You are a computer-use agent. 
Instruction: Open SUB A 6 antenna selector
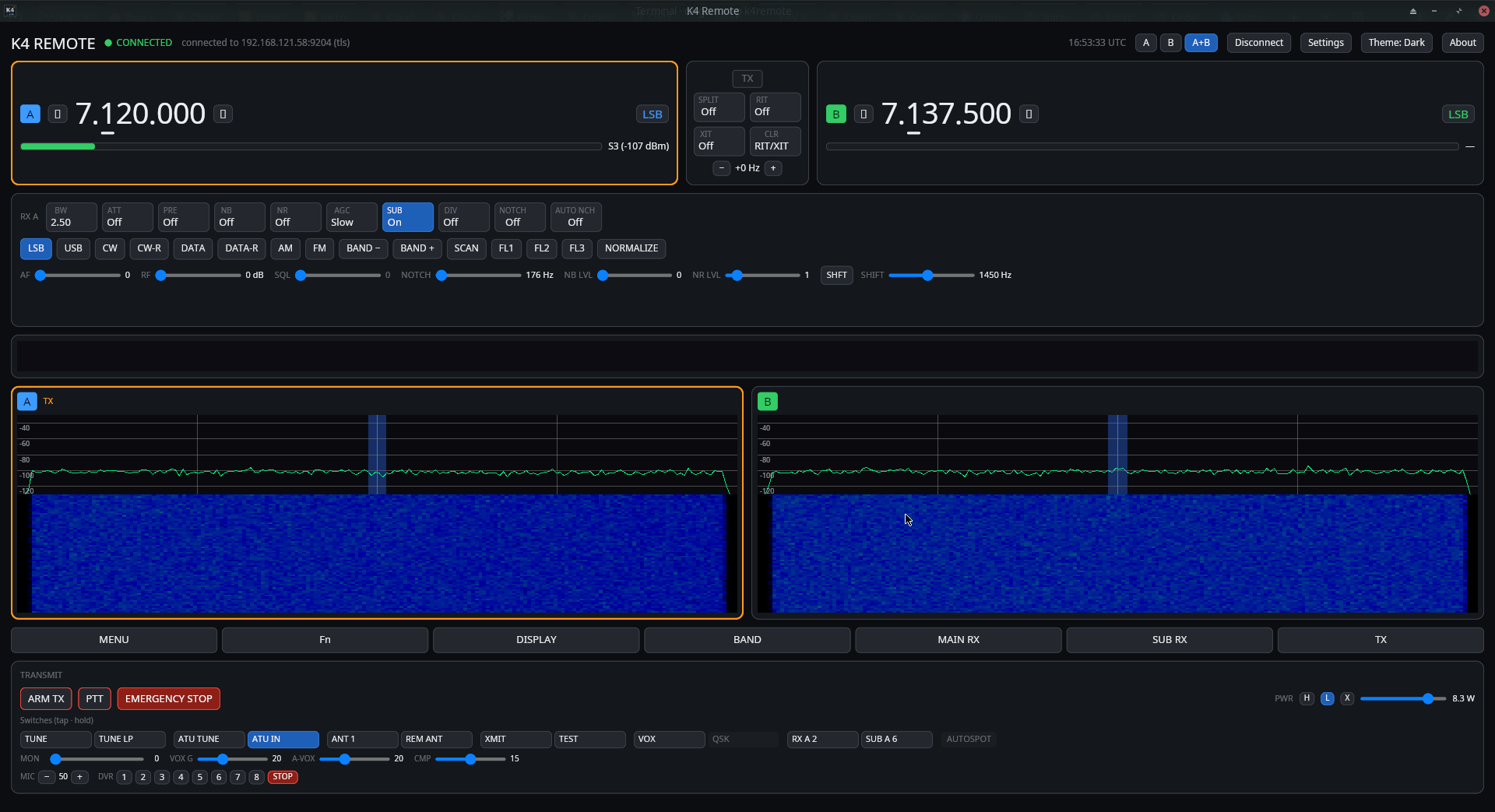pyautogui.click(x=896, y=740)
